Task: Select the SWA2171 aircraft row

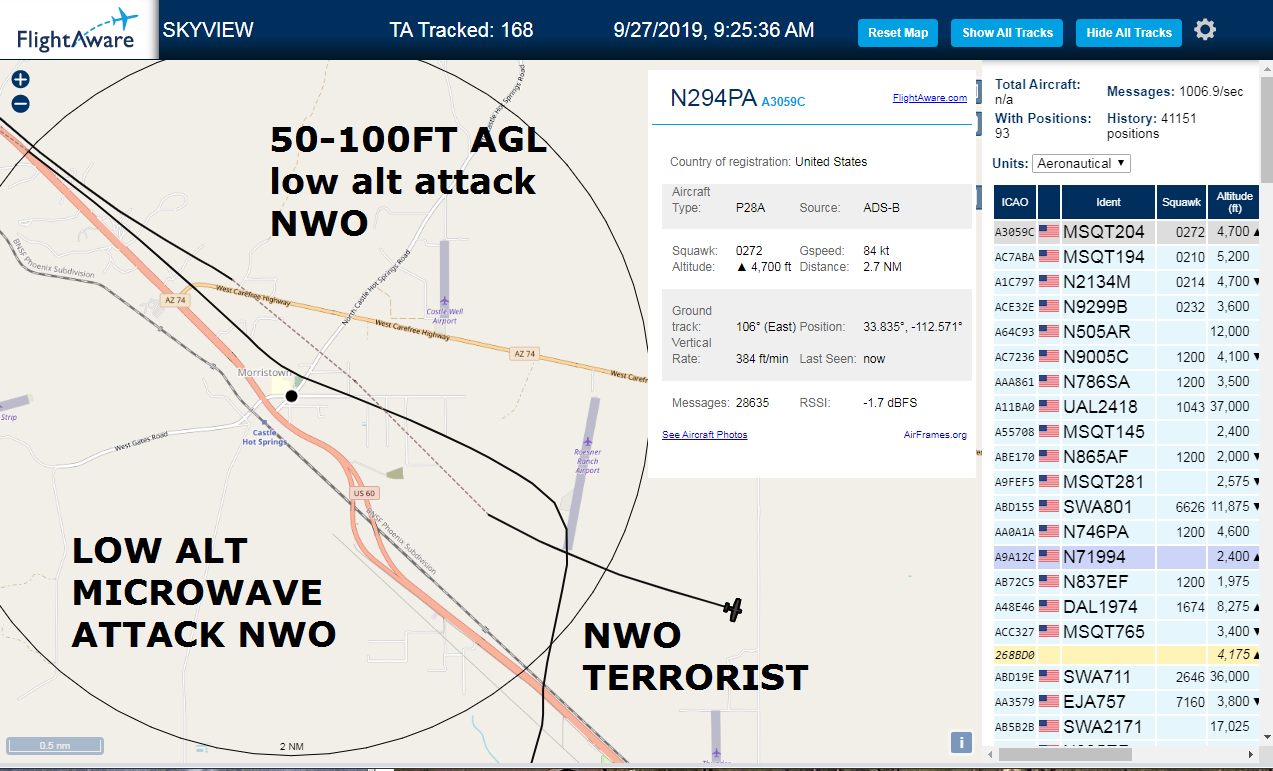Action: point(1128,727)
